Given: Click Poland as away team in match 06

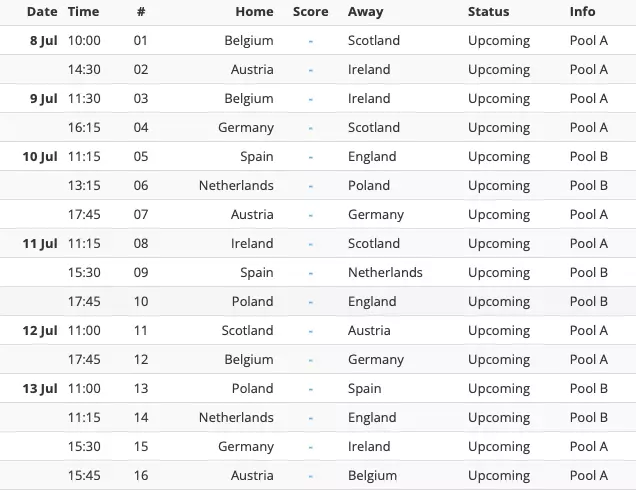Looking at the screenshot, I should 369,186.
